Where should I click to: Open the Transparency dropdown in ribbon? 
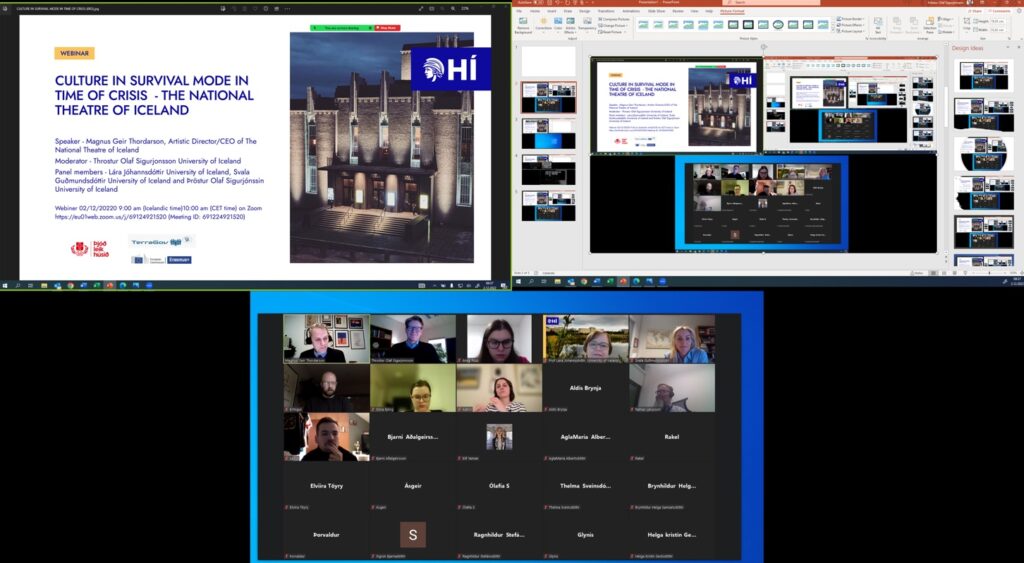587,25
